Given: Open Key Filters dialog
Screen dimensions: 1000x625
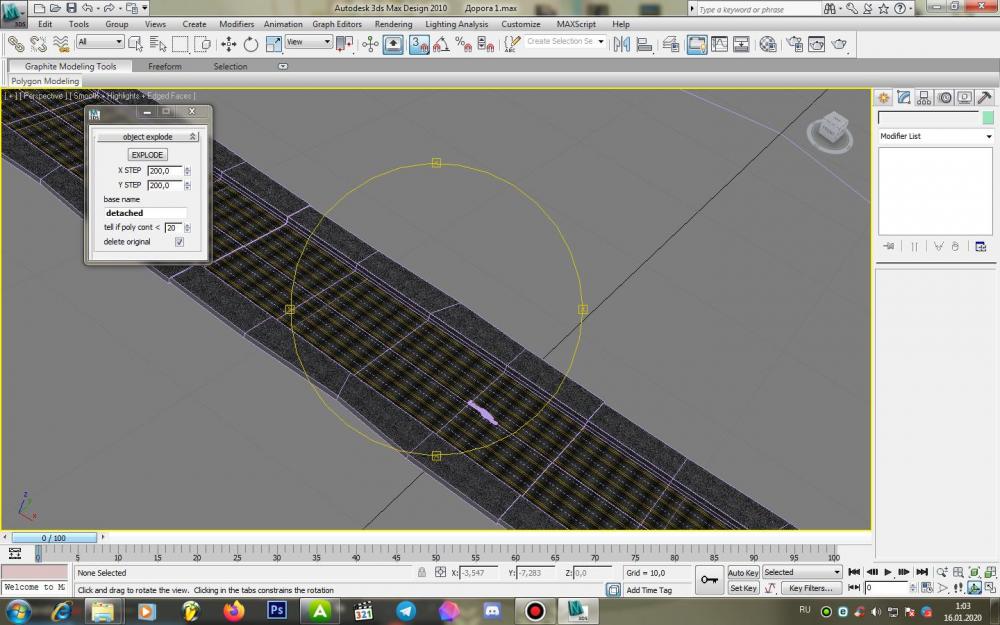Looking at the screenshot, I should tap(811, 588).
